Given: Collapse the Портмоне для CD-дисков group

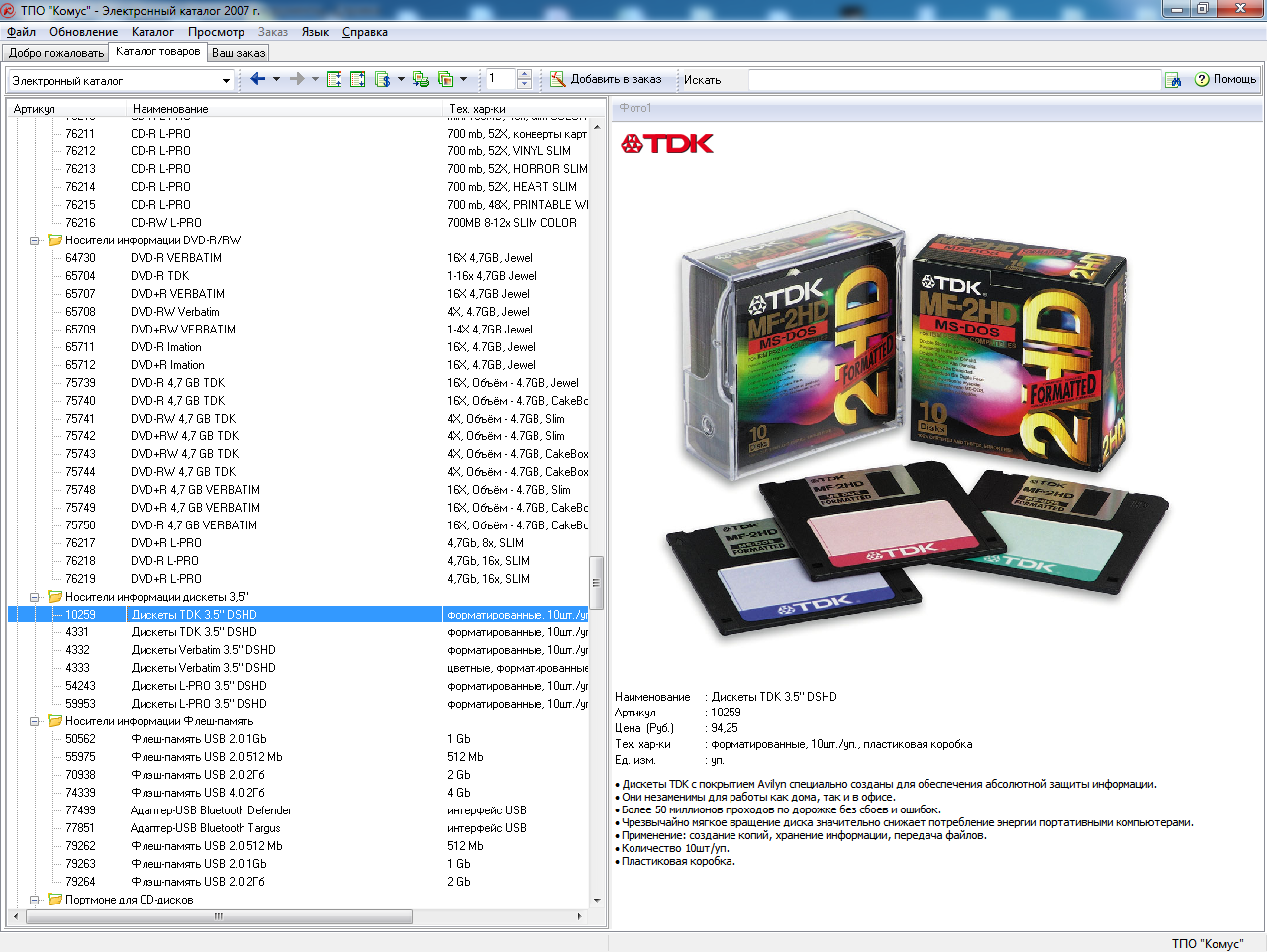Looking at the screenshot, I should [x=34, y=900].
